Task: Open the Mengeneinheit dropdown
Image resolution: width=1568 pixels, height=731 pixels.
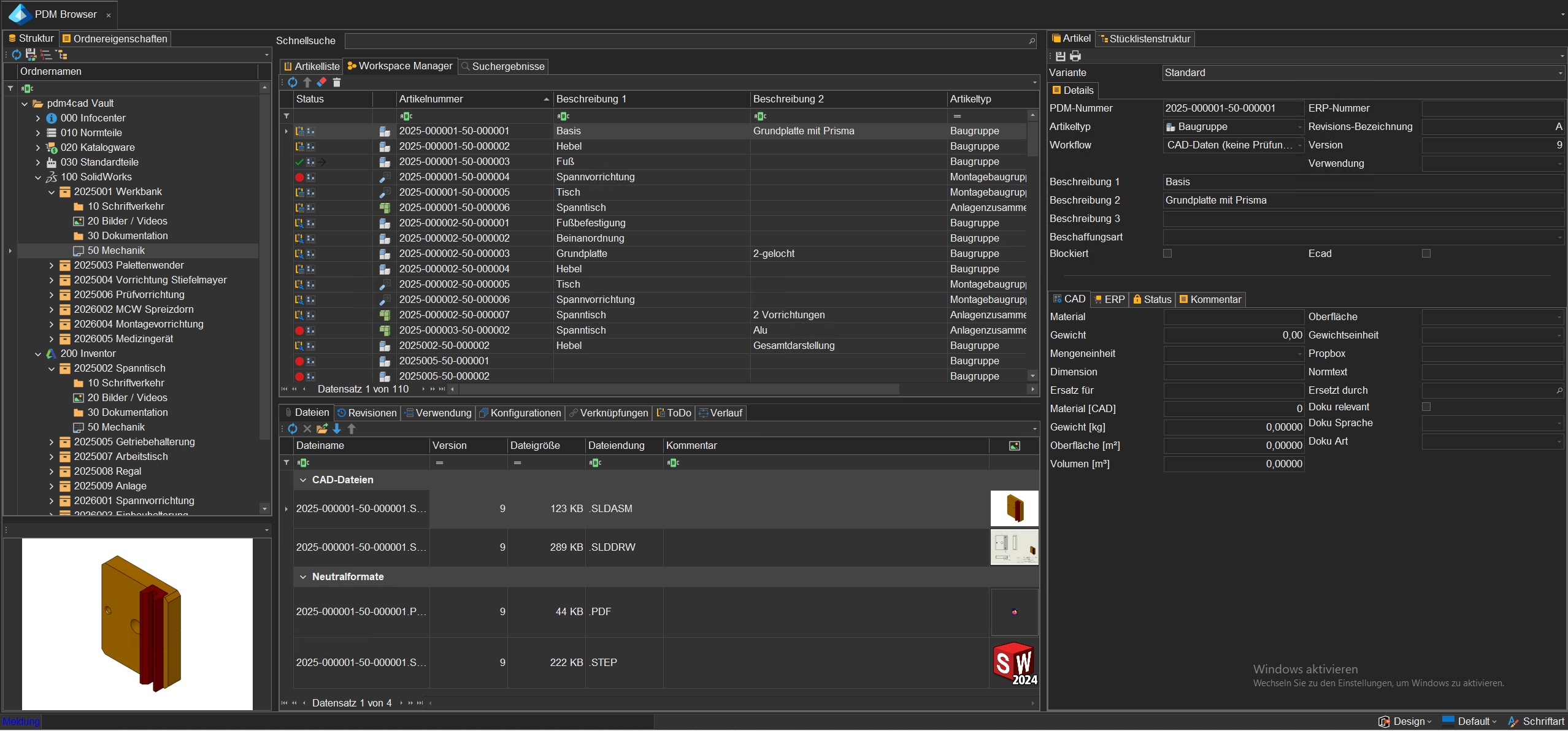Action: tap(1300, 354)
